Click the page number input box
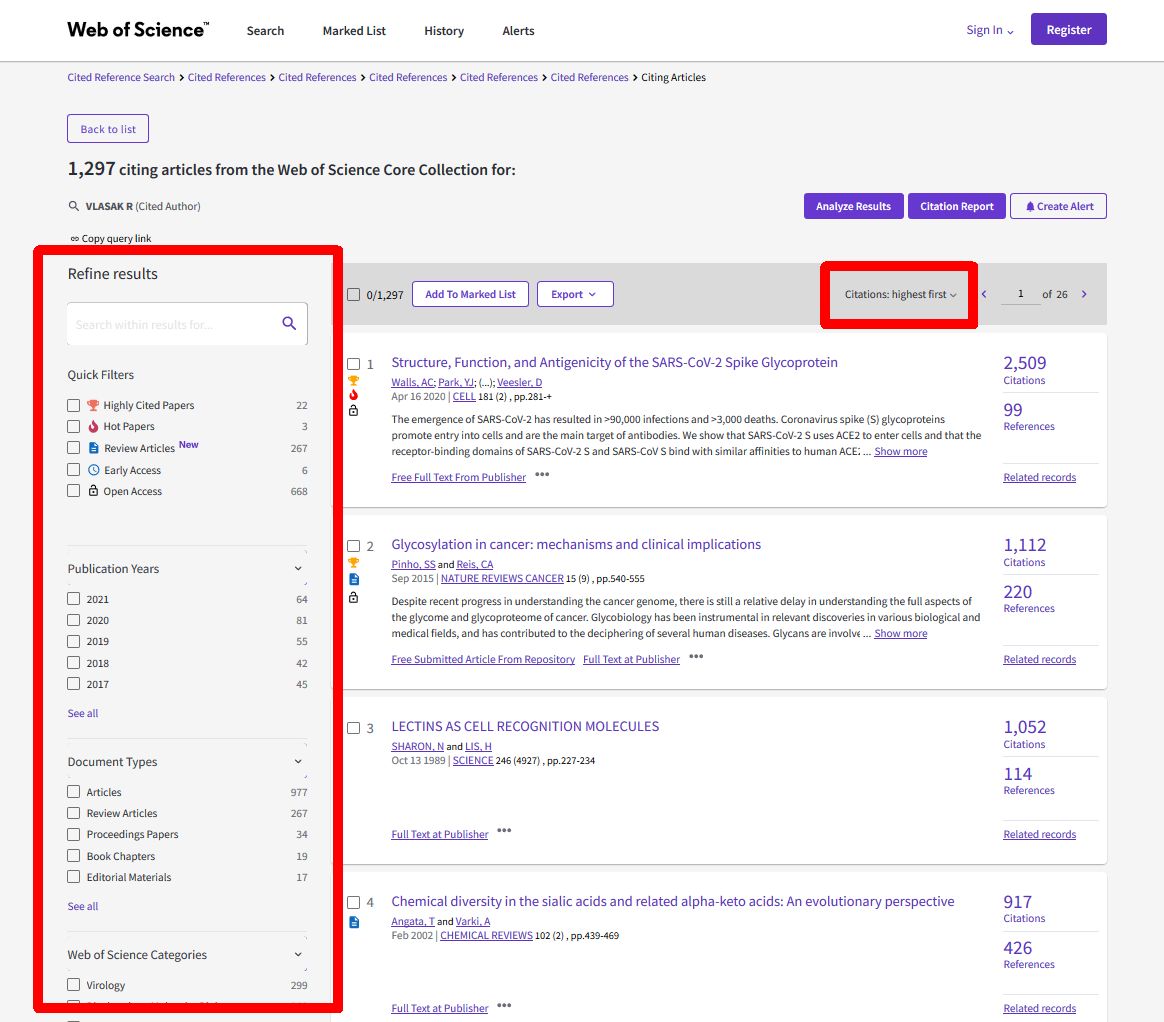Image resolution: width=1164 pixels, height=1022 pixels. click(x=1021, y=294)
